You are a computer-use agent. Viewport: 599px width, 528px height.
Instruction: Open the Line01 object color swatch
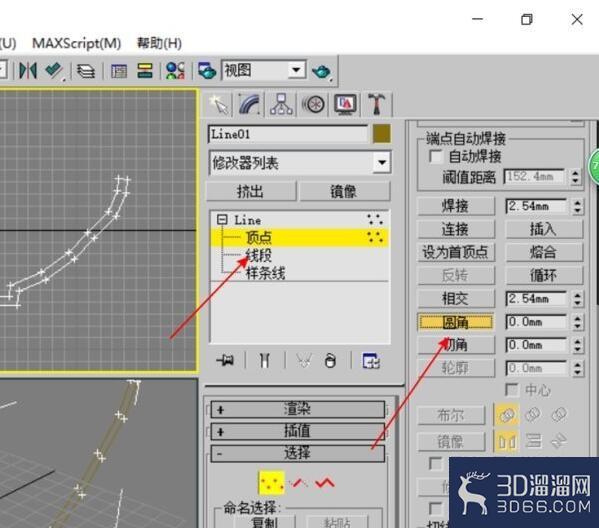coord(381,134)
